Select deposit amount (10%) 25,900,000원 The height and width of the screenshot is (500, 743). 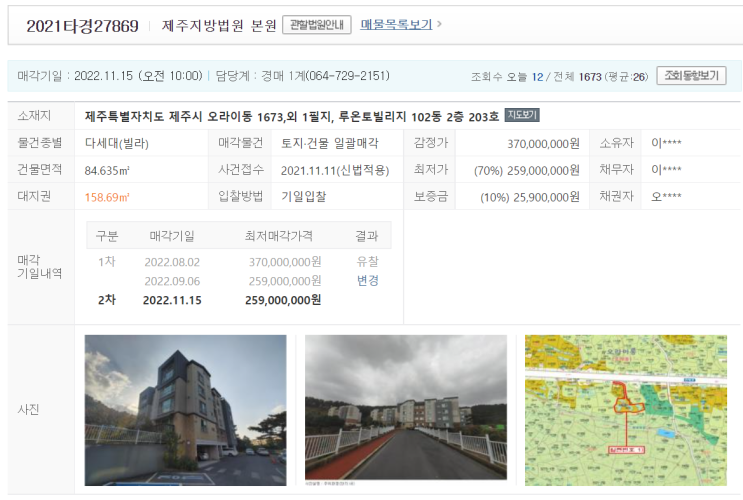tap(530, 197)
